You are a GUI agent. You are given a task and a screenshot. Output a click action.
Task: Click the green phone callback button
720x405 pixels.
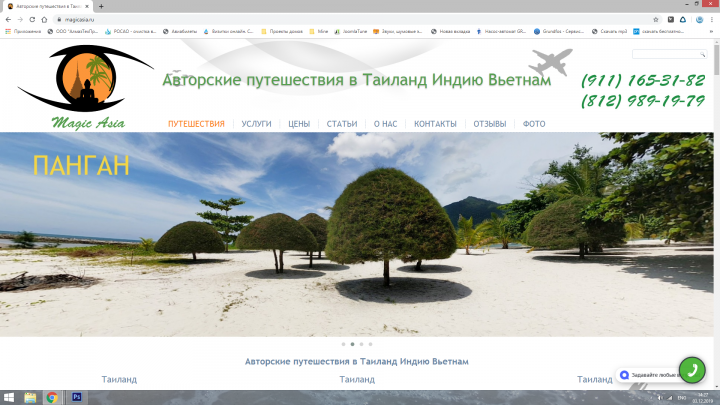pos(692,370)
